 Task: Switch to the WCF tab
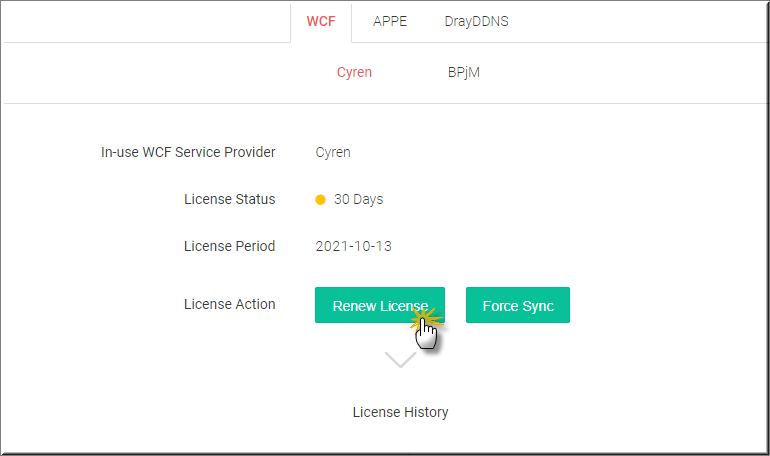[x=321, y=22]
